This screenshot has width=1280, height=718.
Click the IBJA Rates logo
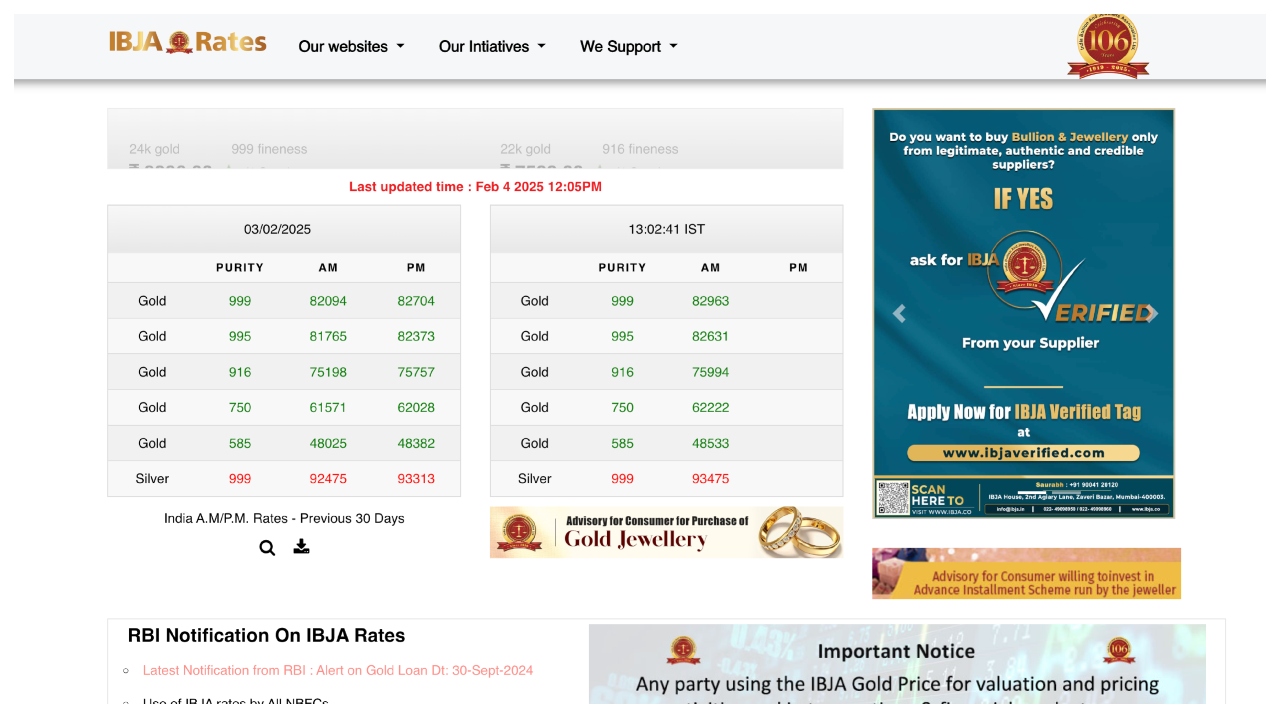tap(187, 42)
